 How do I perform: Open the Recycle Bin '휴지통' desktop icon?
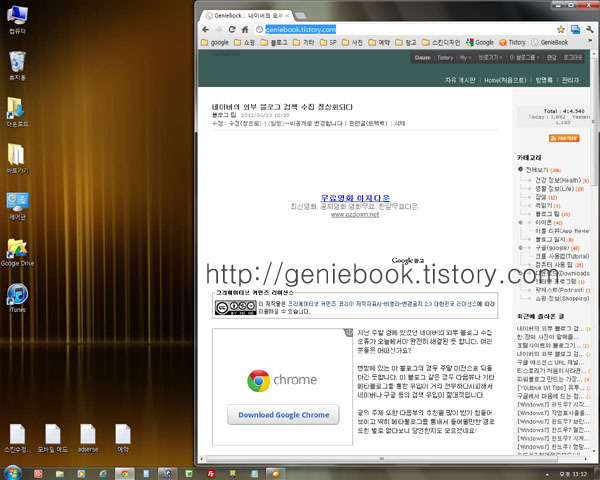[x=17, y=66]
